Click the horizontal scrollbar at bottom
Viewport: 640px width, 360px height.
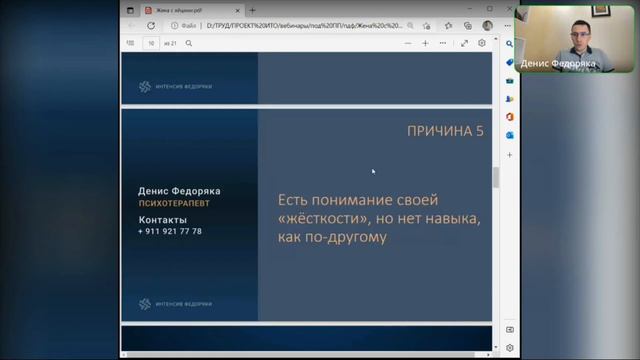tap(300, 355)
